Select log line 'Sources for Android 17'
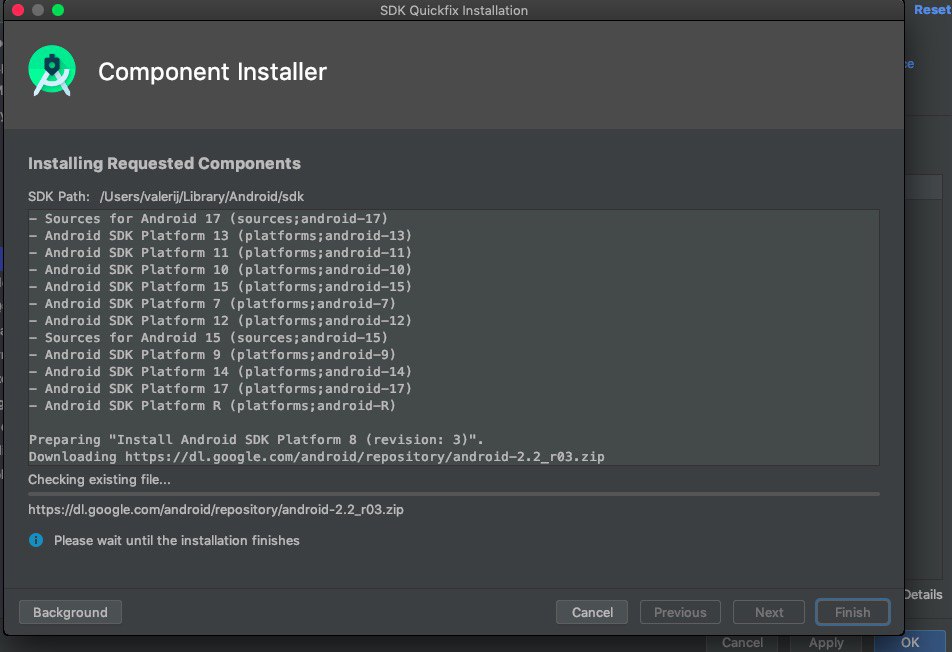This screenshot has height=652, width=952. [x=208, y=219]
